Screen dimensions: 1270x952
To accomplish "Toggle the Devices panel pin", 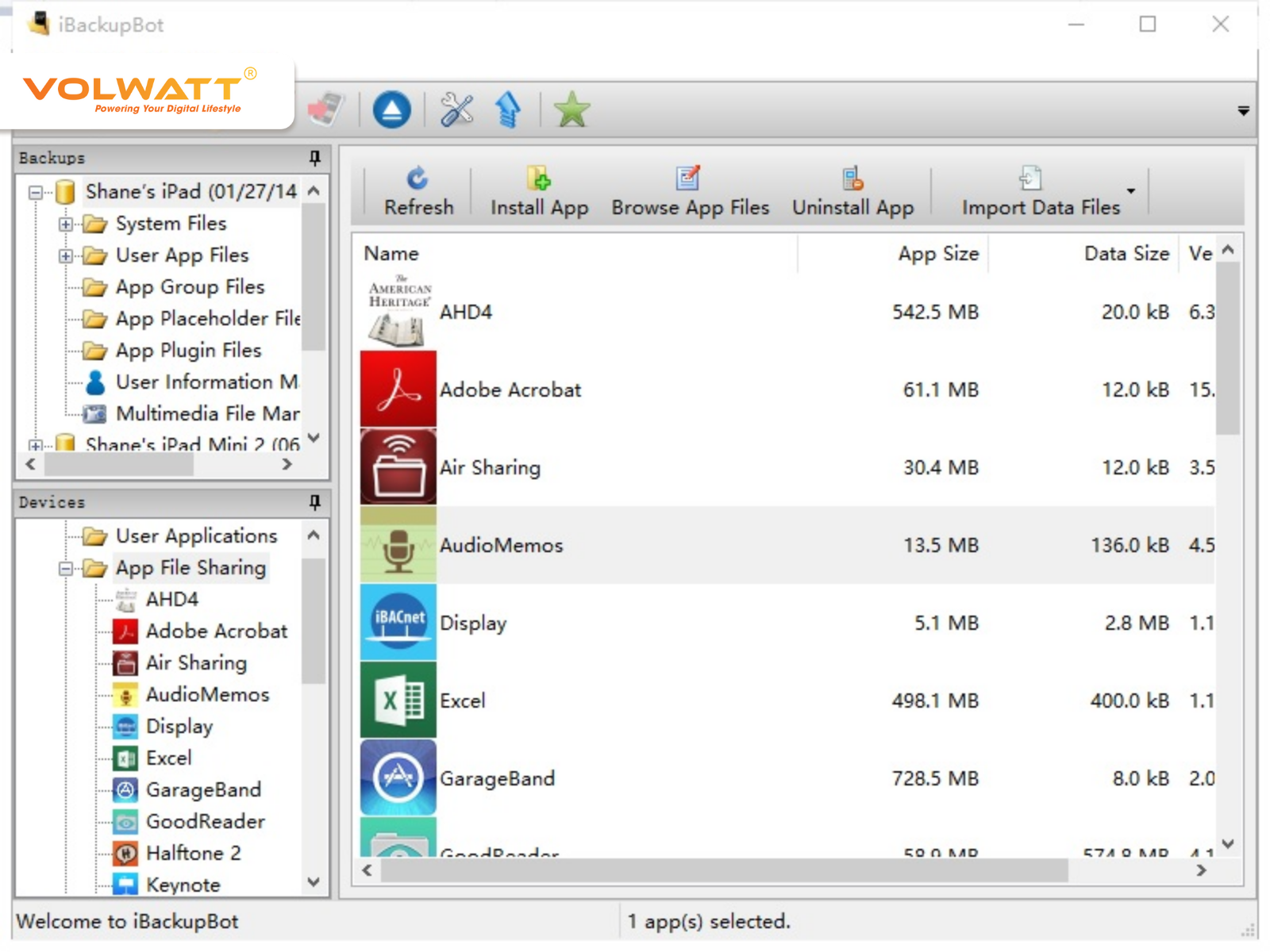I will [x=315, y=502].
